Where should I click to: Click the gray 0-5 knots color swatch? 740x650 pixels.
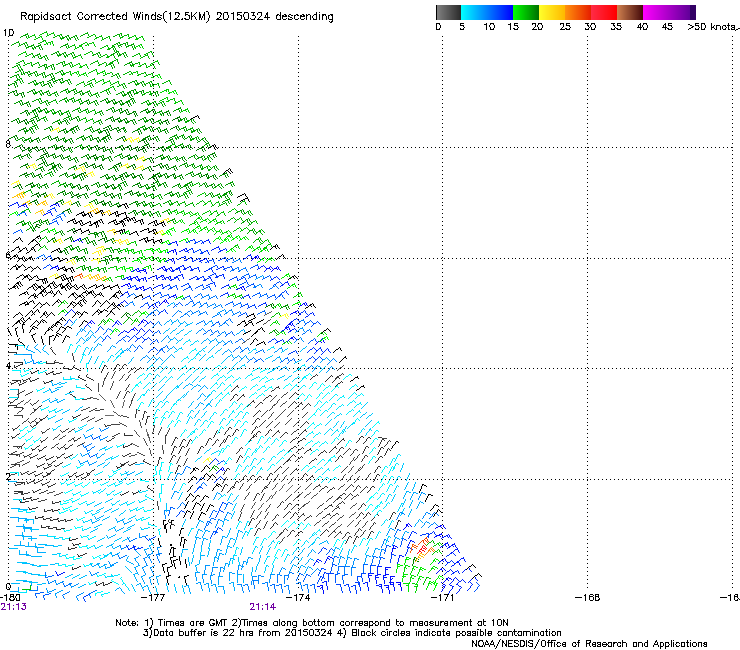448,12
